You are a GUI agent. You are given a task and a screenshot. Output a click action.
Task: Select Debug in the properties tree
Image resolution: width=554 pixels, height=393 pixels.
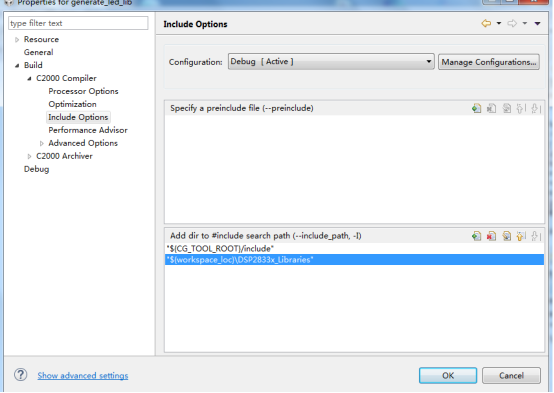point(36,169)
